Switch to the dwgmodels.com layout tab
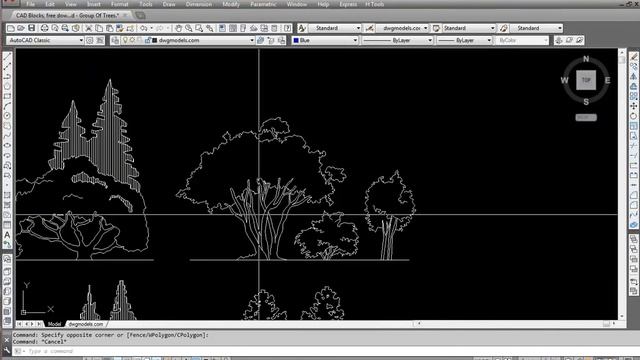Image resolution: width=640 pixels, height=360 pixels. tap(86, 324)
